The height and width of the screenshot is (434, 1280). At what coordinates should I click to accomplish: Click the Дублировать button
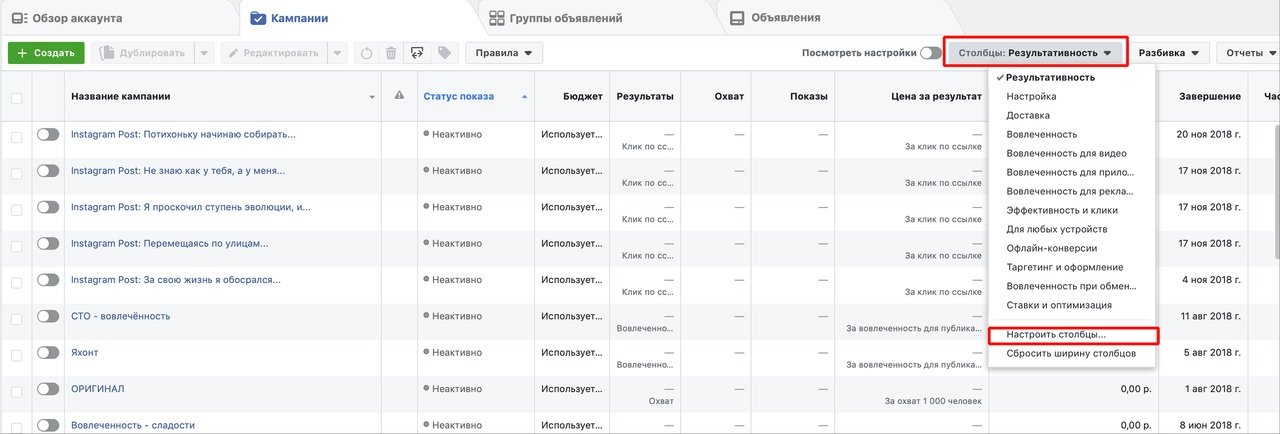[x=141, y=53]
